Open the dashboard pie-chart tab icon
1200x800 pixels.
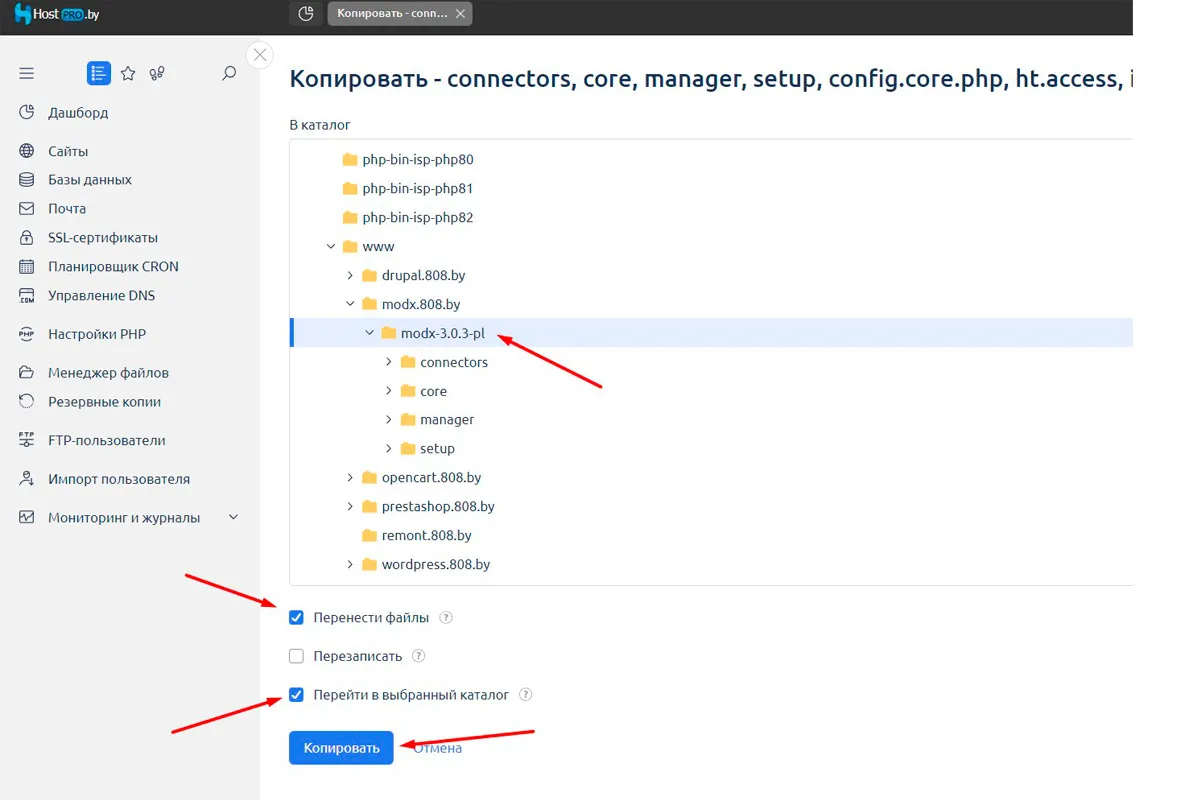tap(306, 14)
